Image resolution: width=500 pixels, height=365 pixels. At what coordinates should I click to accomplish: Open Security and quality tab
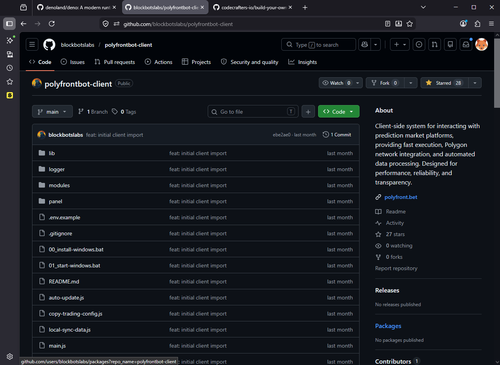pyautogui.click(x=250, y=62)
